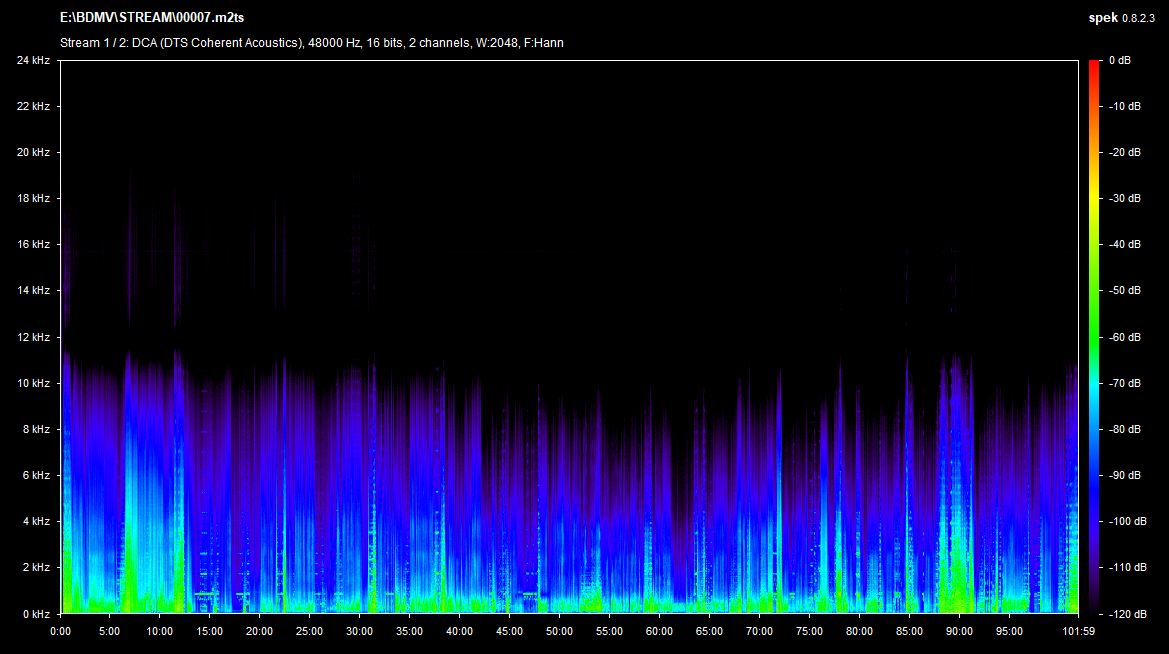The image size is (1169, 654).
Task: Click the 50:00 time axis marker
Action: [559, 631]
